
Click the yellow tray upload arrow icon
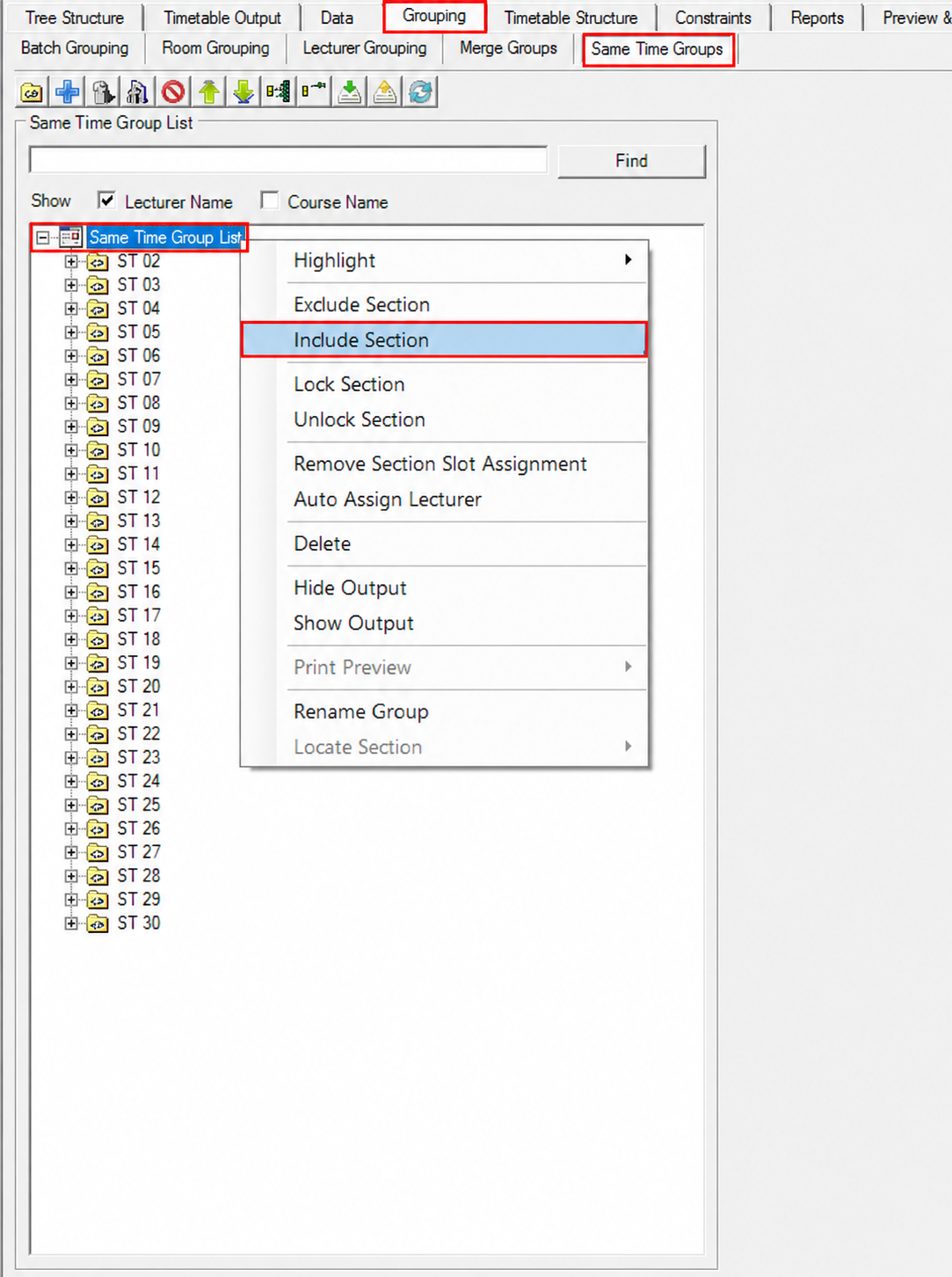(x=385, y=91)
